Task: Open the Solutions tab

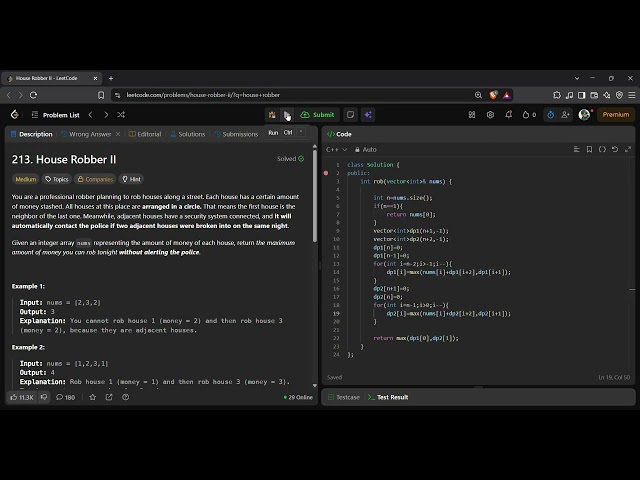Action: (188, 134)
